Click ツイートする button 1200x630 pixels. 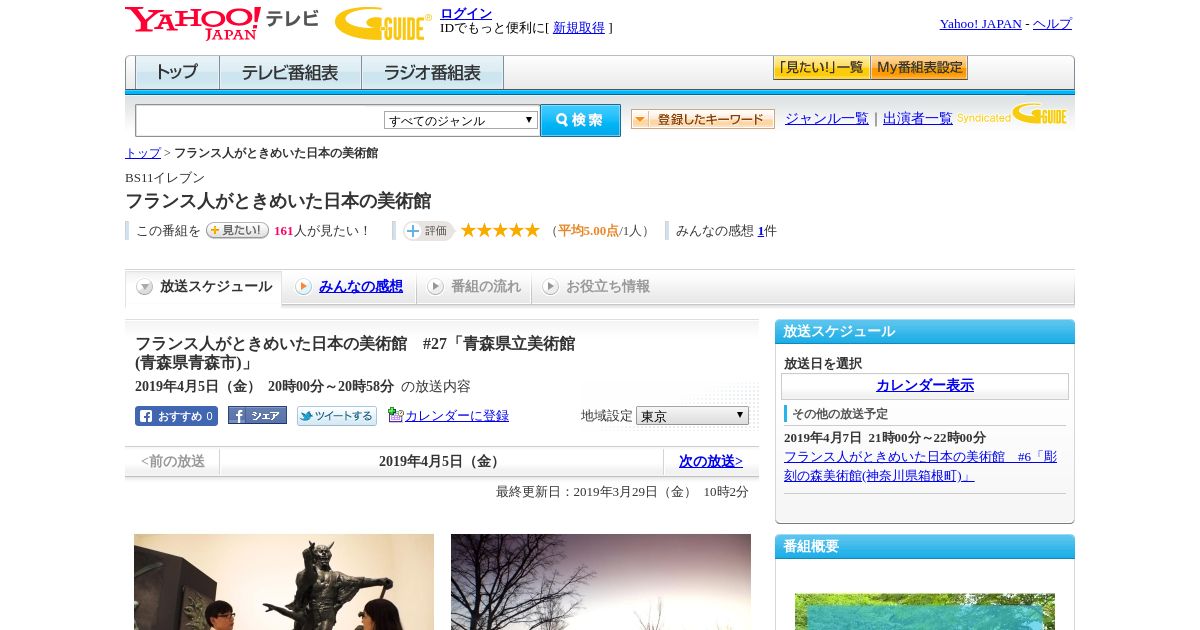(337, 416)
